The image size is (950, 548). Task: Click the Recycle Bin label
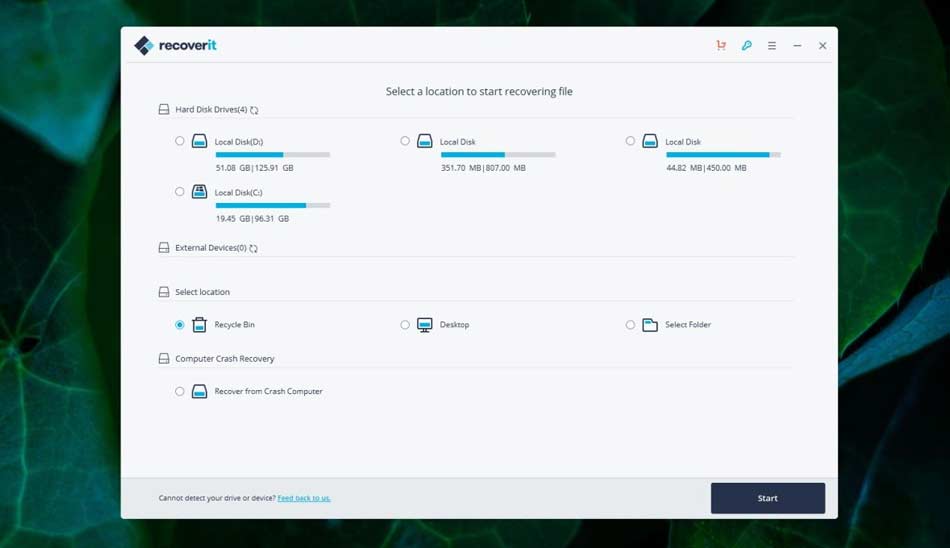coord(234,324)
